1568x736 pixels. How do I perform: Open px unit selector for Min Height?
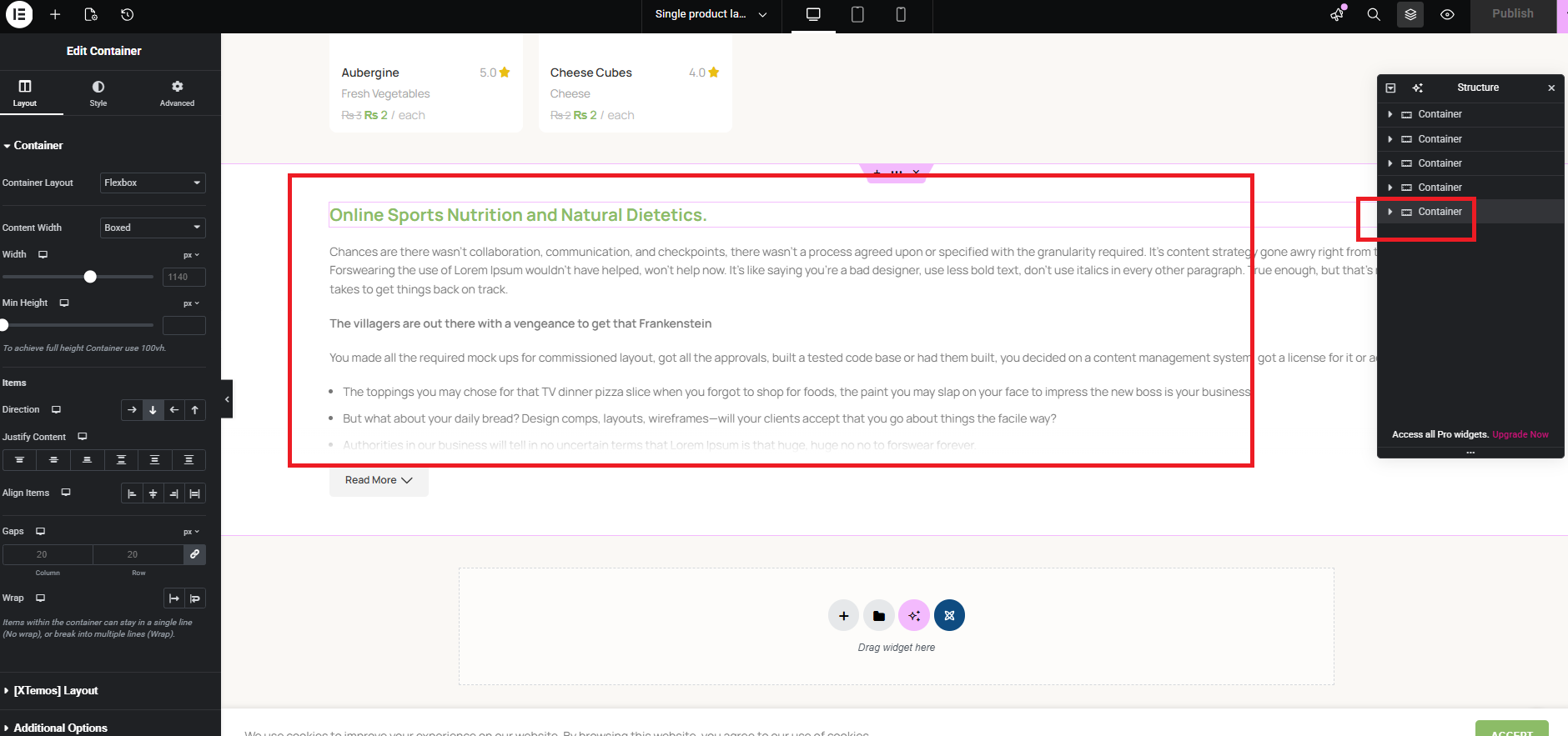tap(192, 303)
